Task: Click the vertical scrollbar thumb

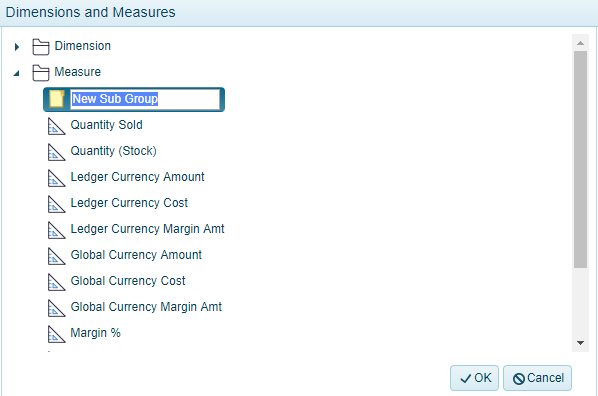Action: tap(580, 159)
